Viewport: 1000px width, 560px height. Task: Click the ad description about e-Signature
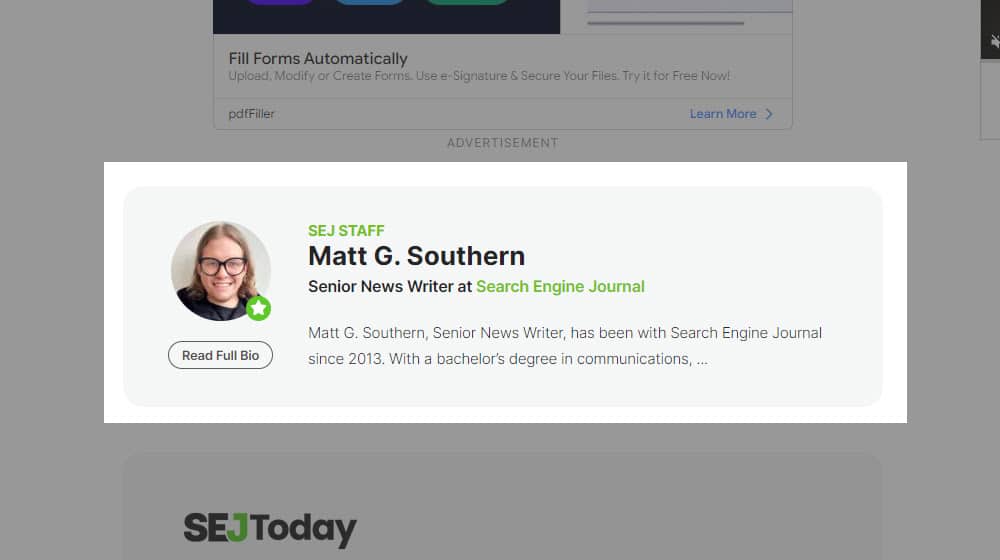[x=479, y=76]
